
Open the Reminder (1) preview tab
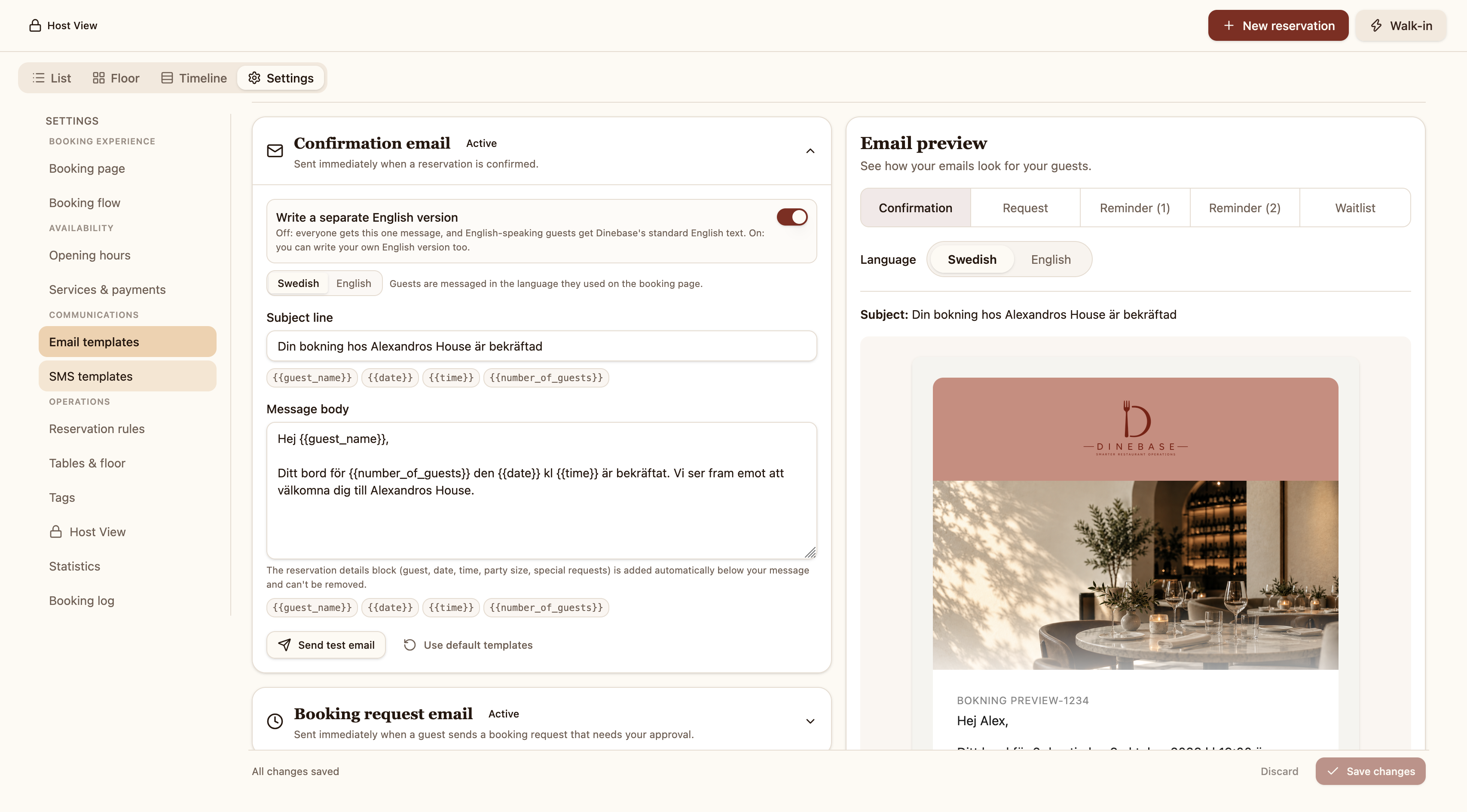pyautogui.click(x=1134, y=208)
